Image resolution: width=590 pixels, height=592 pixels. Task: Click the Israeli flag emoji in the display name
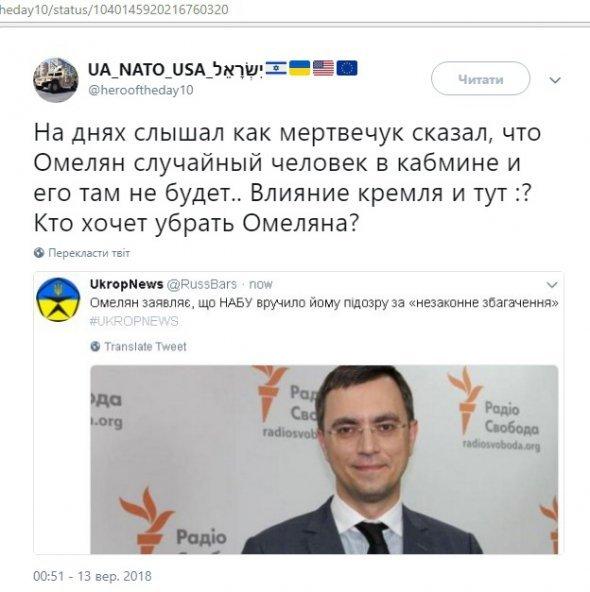click(x=276, y=68)
